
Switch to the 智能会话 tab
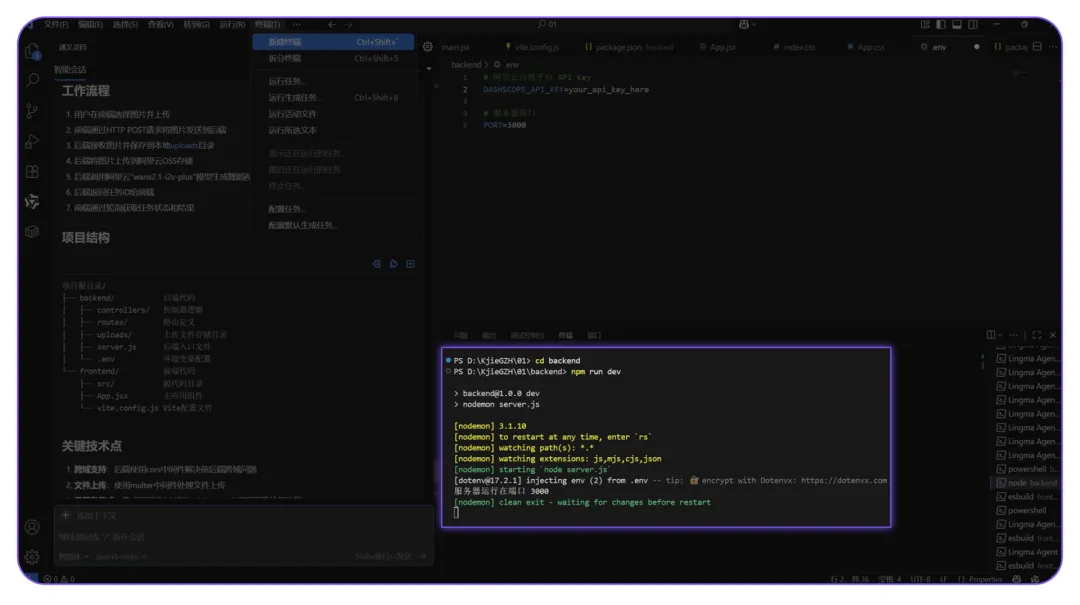70,70
